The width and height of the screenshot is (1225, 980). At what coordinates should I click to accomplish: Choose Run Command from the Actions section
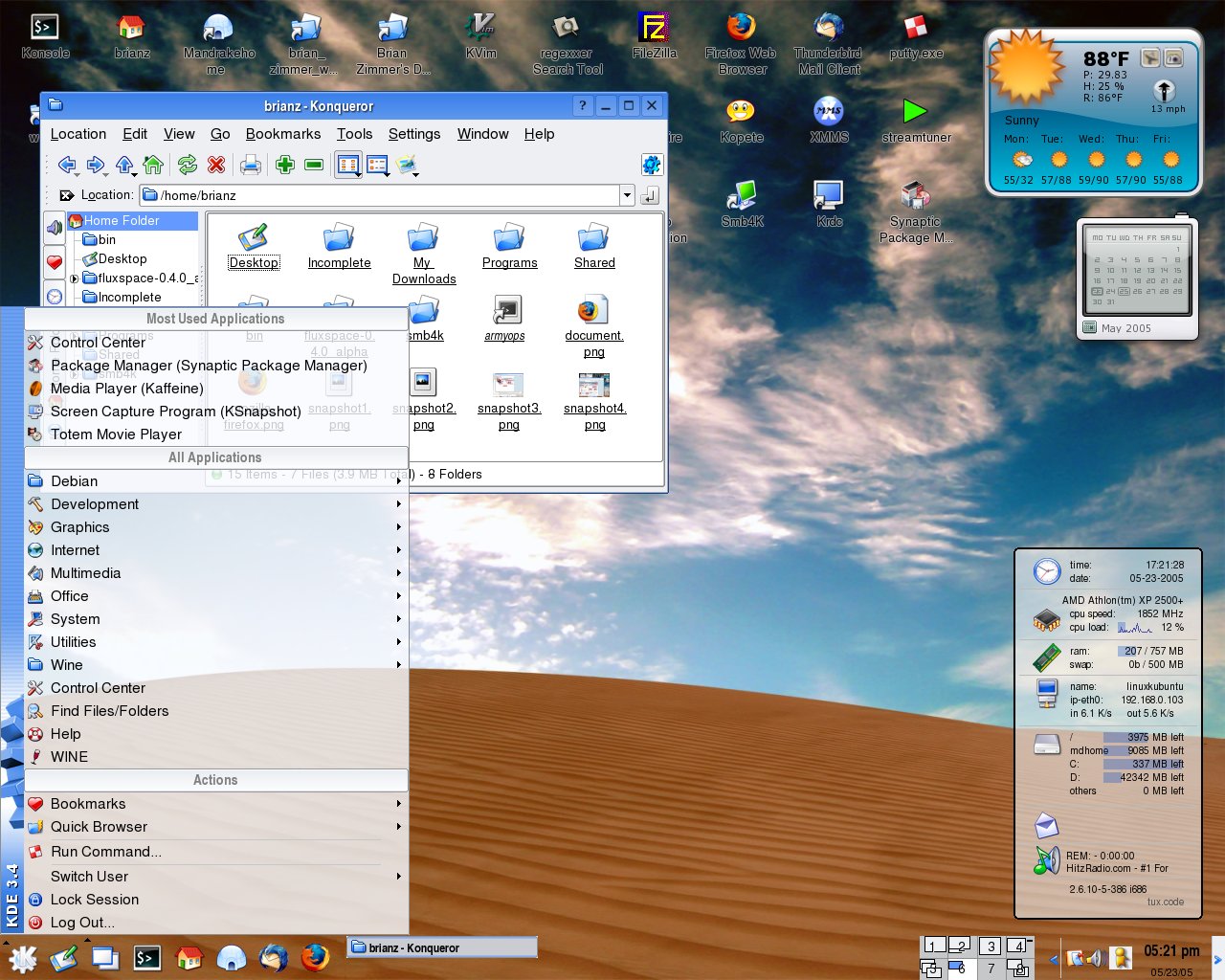[105, 852]
